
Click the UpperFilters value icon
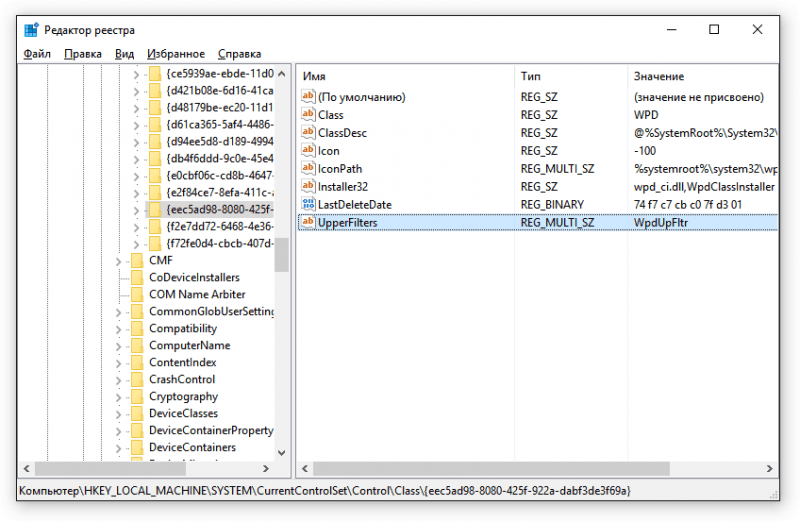coord(308,222)
